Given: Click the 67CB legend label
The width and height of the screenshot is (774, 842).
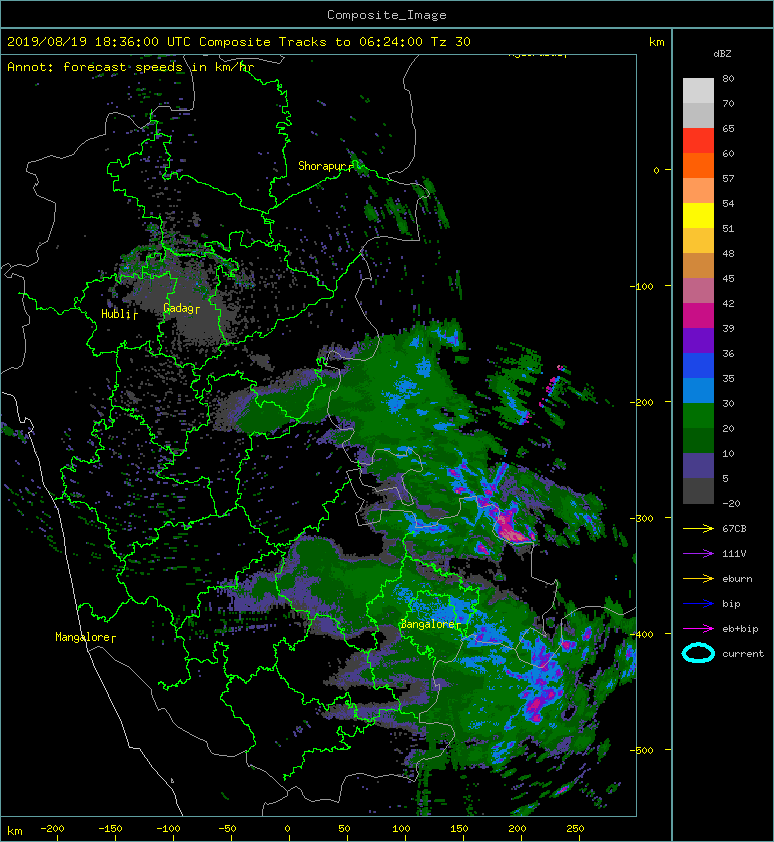Looking at the screenshot, I should [x=734, y=528].
